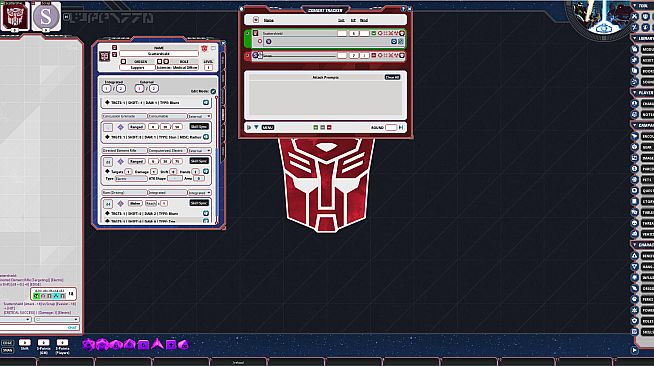The image size is (654, 366).
Task: Open the Integrated dropdown for the Ram weapon
Action: [199, 193]
